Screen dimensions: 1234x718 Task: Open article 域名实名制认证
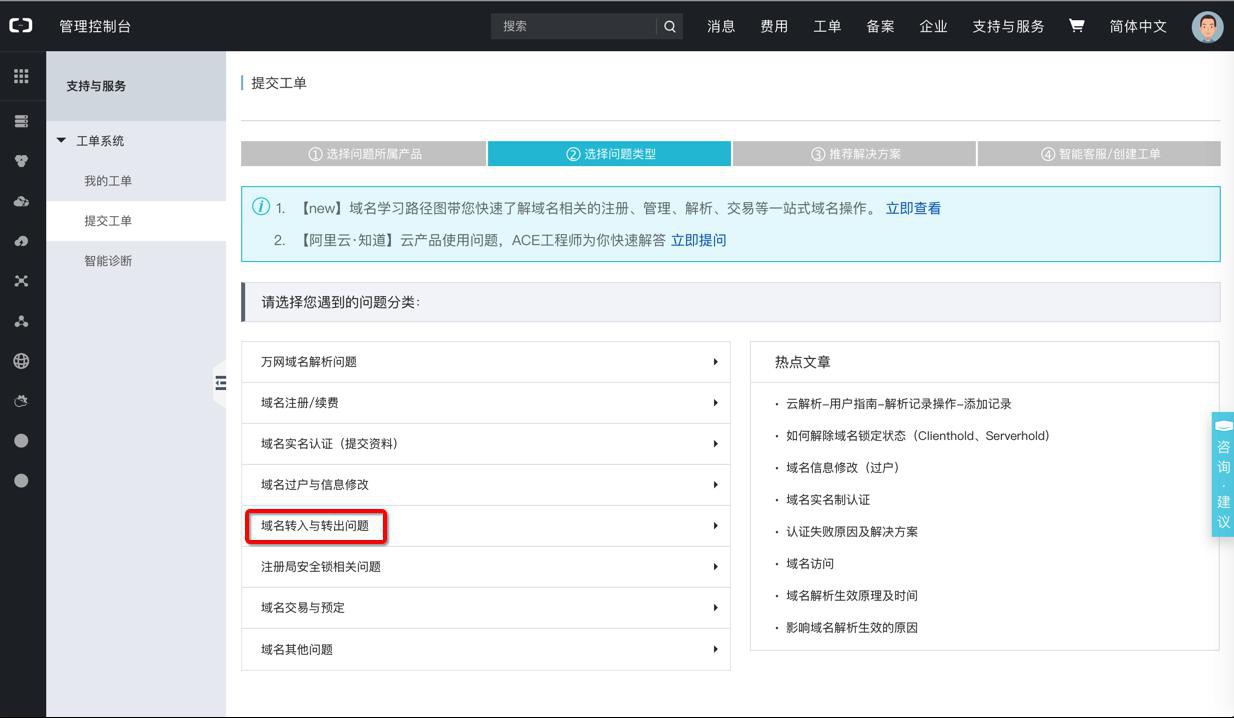[x=828, y=500]
